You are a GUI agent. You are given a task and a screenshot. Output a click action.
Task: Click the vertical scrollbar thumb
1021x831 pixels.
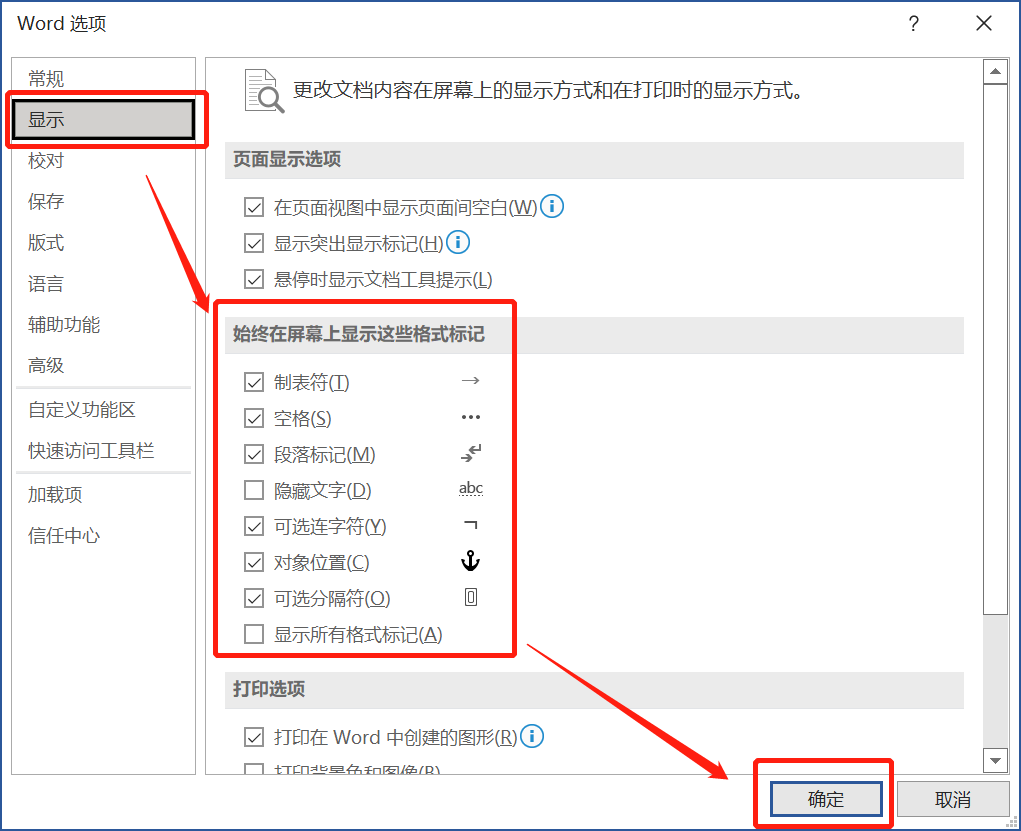point(996,348)
